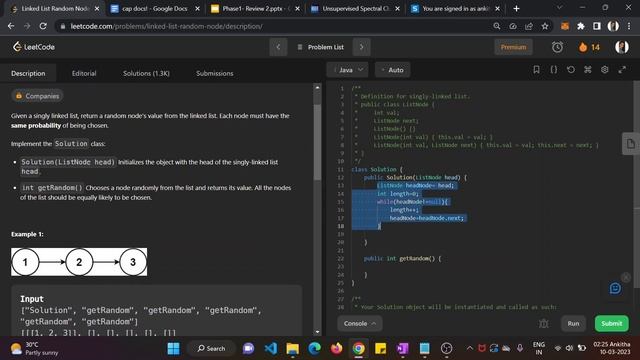
Task: Switch to Phase1 - Review 2.pptx tab
Action: click(x=256, y=9)
